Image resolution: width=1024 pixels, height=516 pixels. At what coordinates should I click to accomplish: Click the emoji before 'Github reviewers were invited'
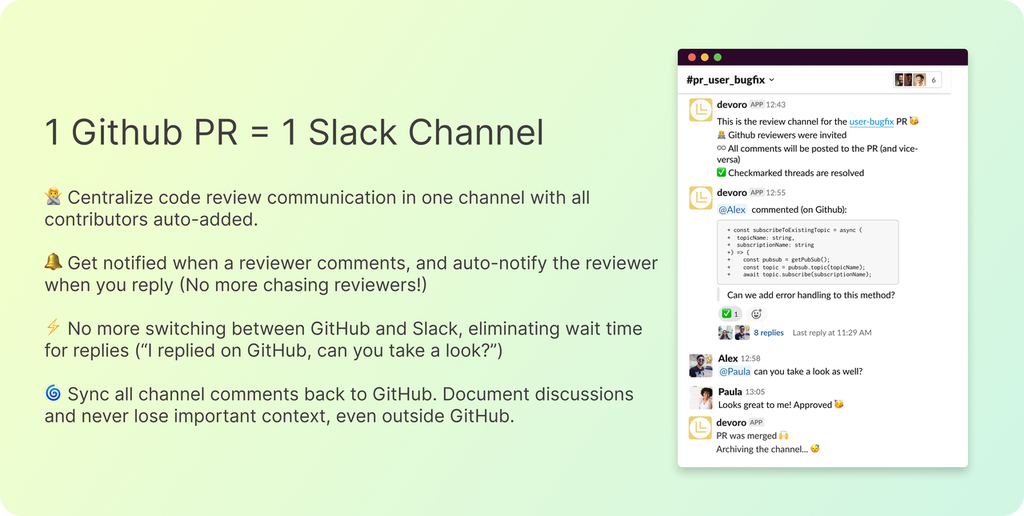(x=721, y=135)
